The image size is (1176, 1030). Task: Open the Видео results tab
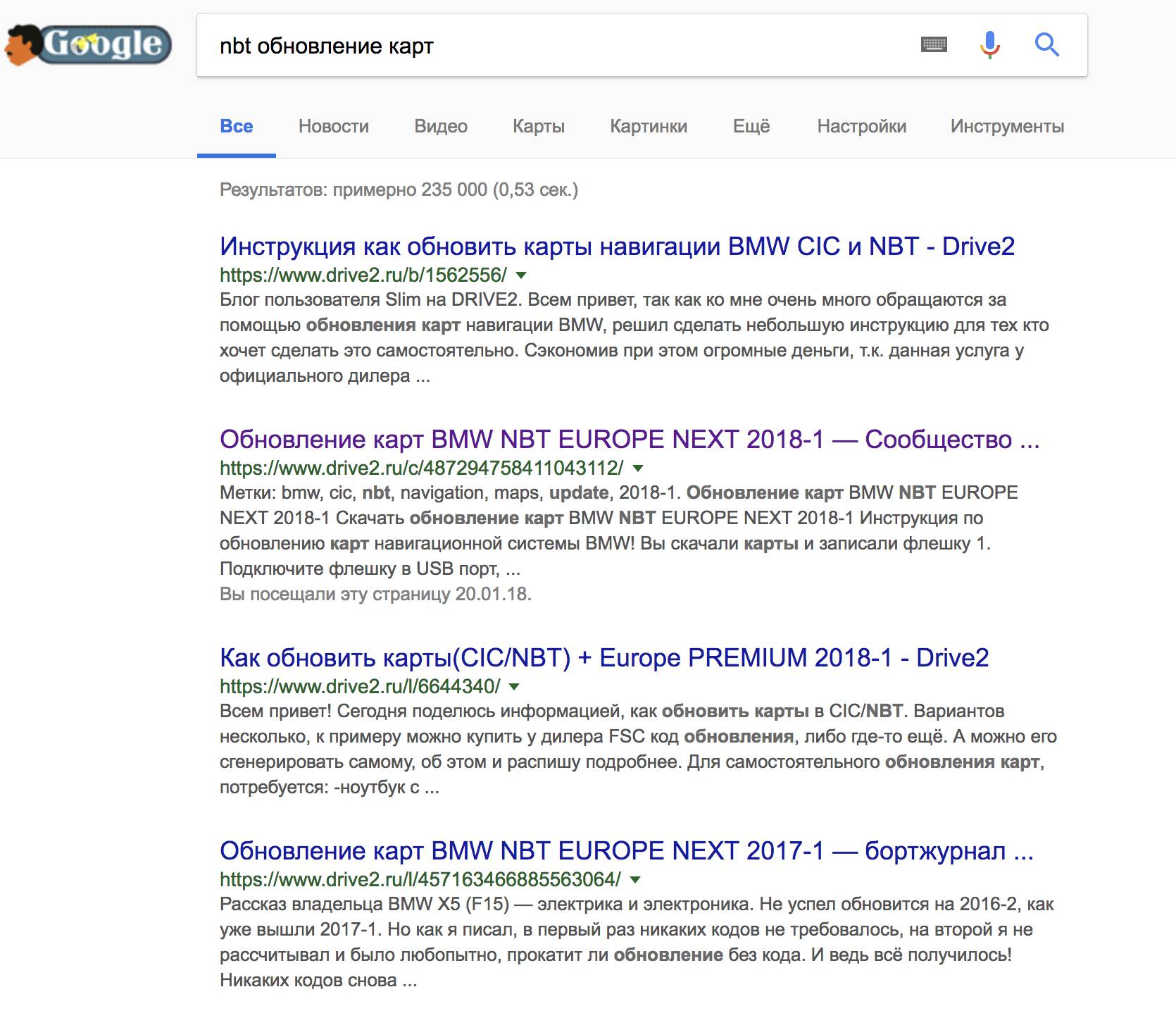(x=441, y=127)
